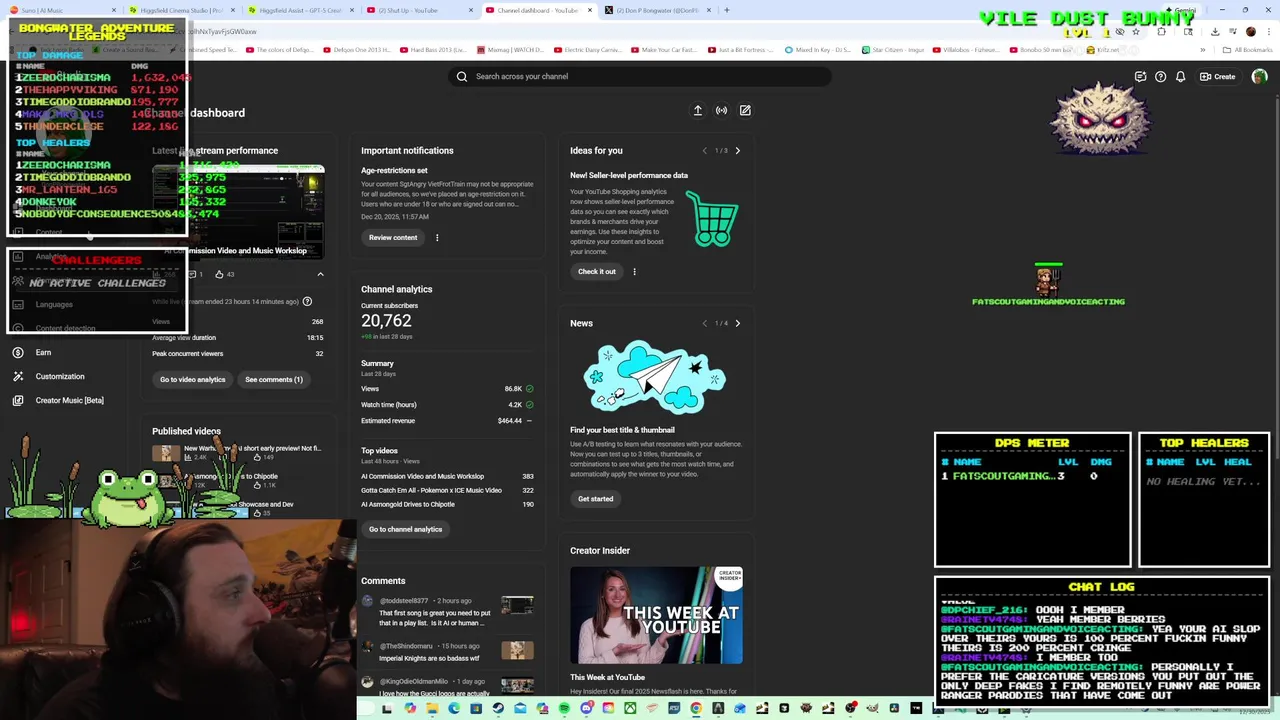Click the Creator Music sidebar icon
Image resolution: width=1280 pixels, height=720 pixels.
click(18, 400)
